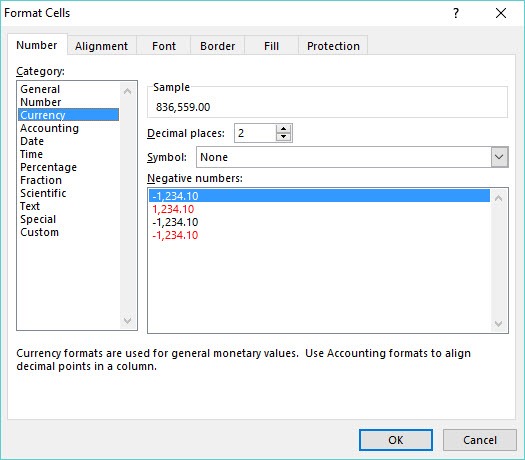Decrease decimal places with down spinner arrow
The width and height of the screenshot is (525, 460).
click(x=284, y=137)
